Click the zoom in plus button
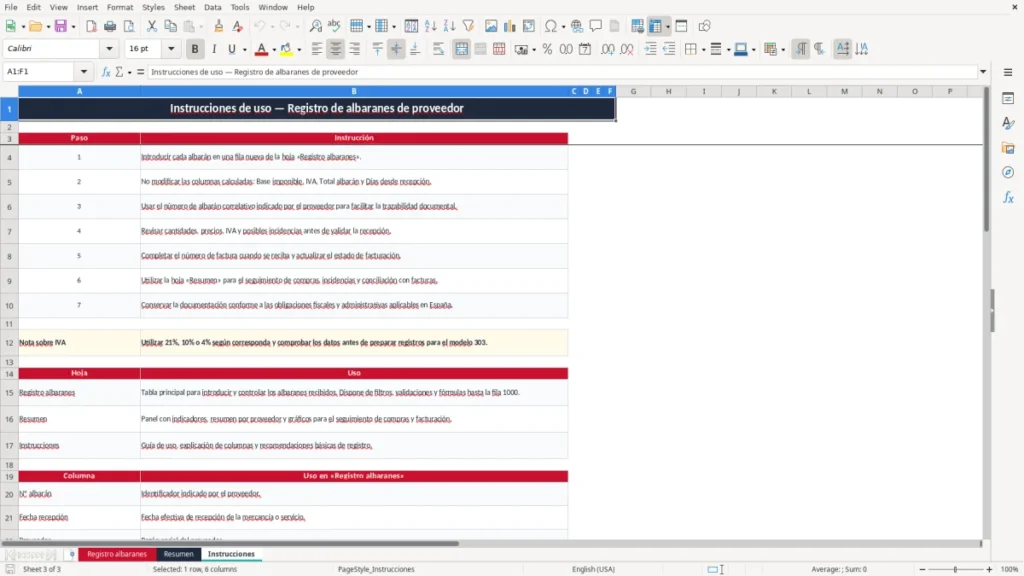The width and height of the screenshot is (1024, 576). click(x=989, y=569)
